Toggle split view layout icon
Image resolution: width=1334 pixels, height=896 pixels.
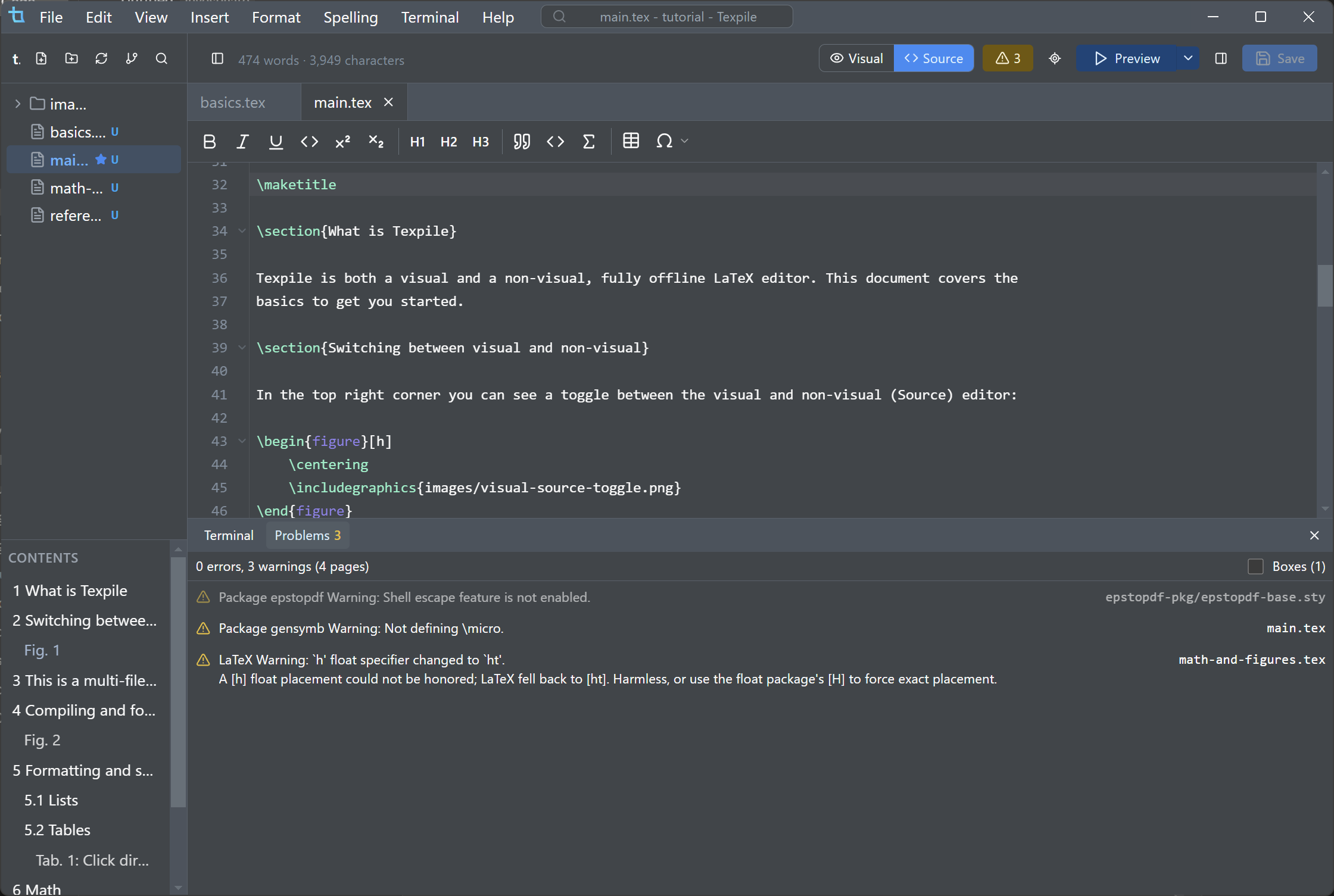[x=1221, y=58]
